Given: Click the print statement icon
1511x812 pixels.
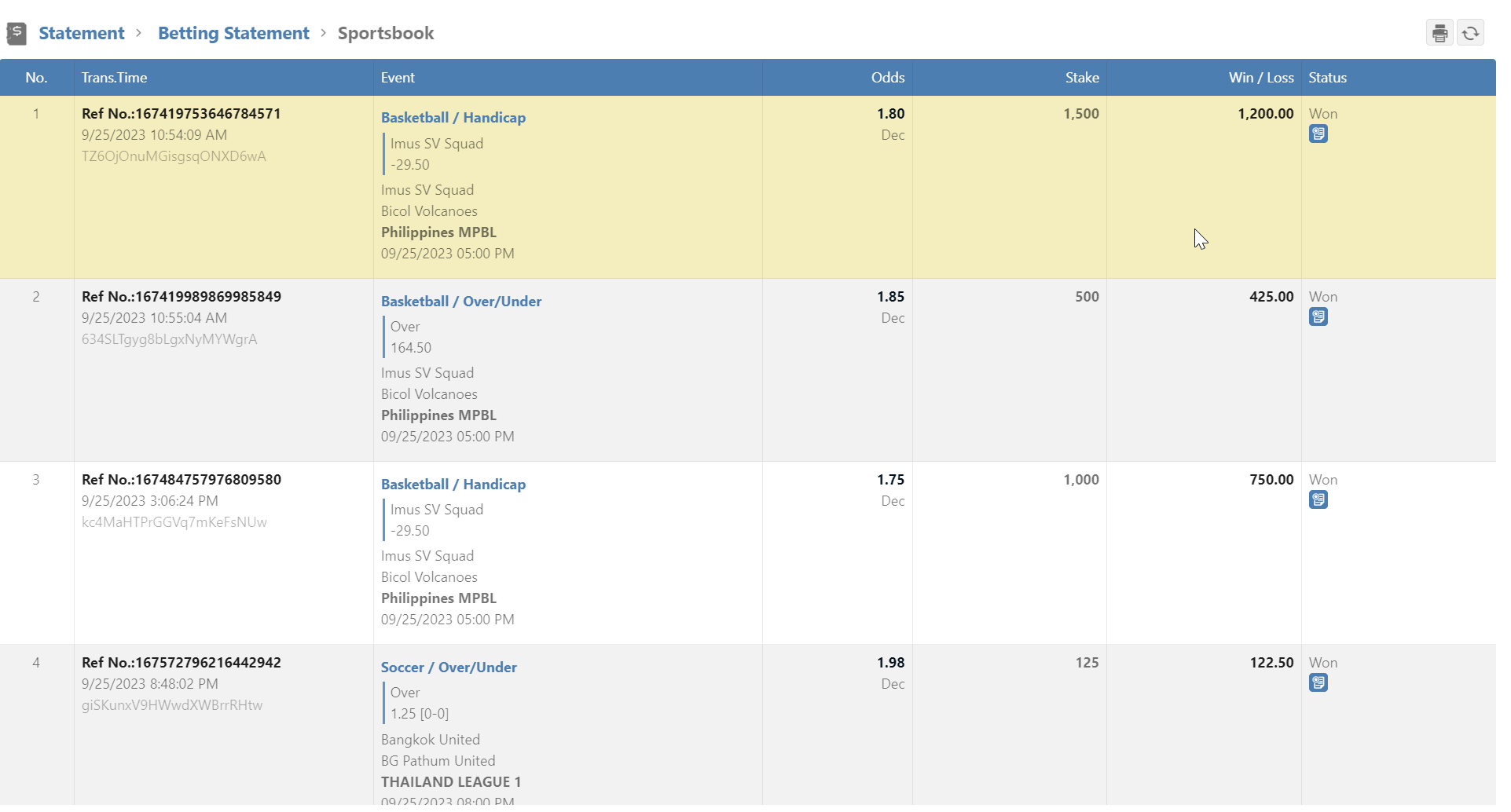Looking at the screenshot, I should click(x=1439, y=33).
